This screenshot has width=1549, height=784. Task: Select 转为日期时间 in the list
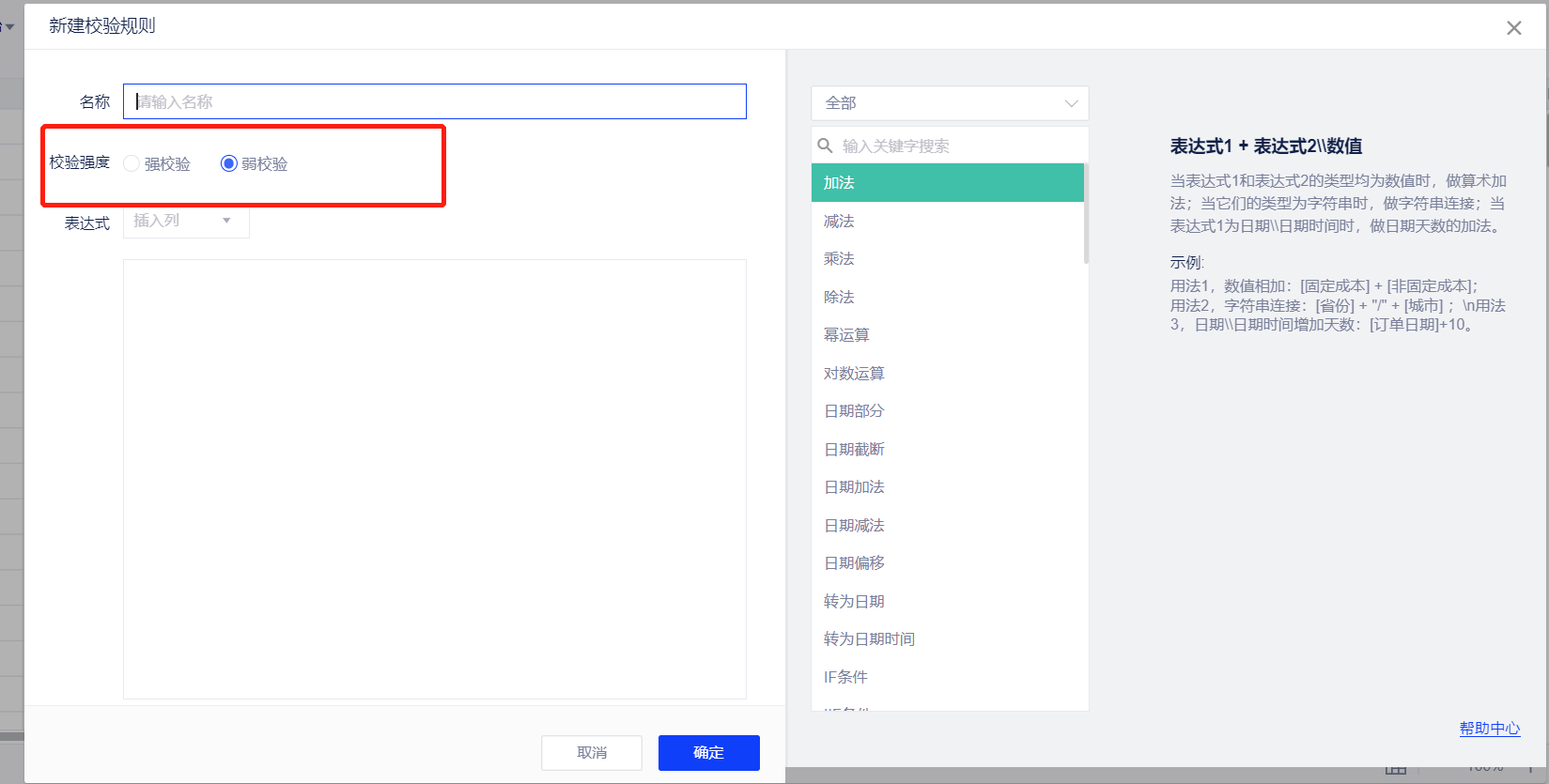tap(869, 639)
